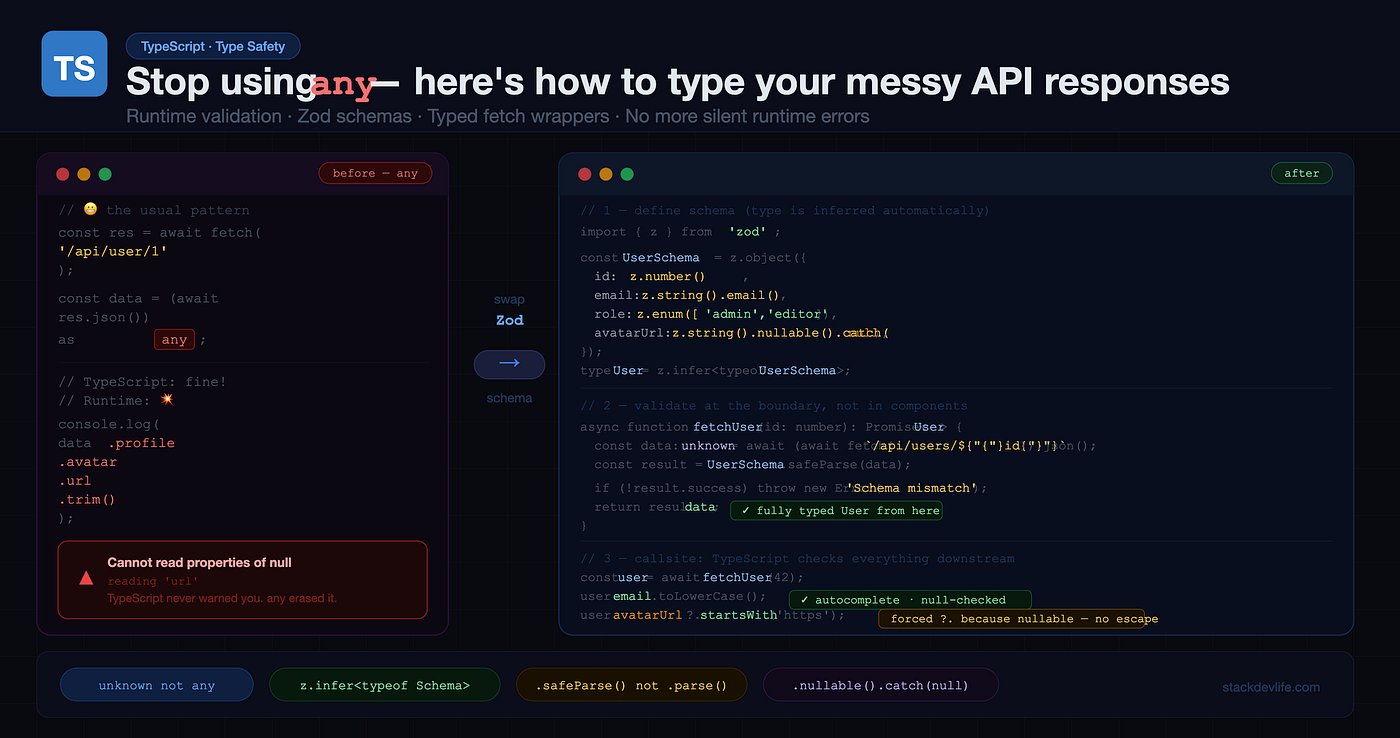Click the 'unknown not any' pill
The height and width of the screenshot is (738, 1400).
point(157,685)
